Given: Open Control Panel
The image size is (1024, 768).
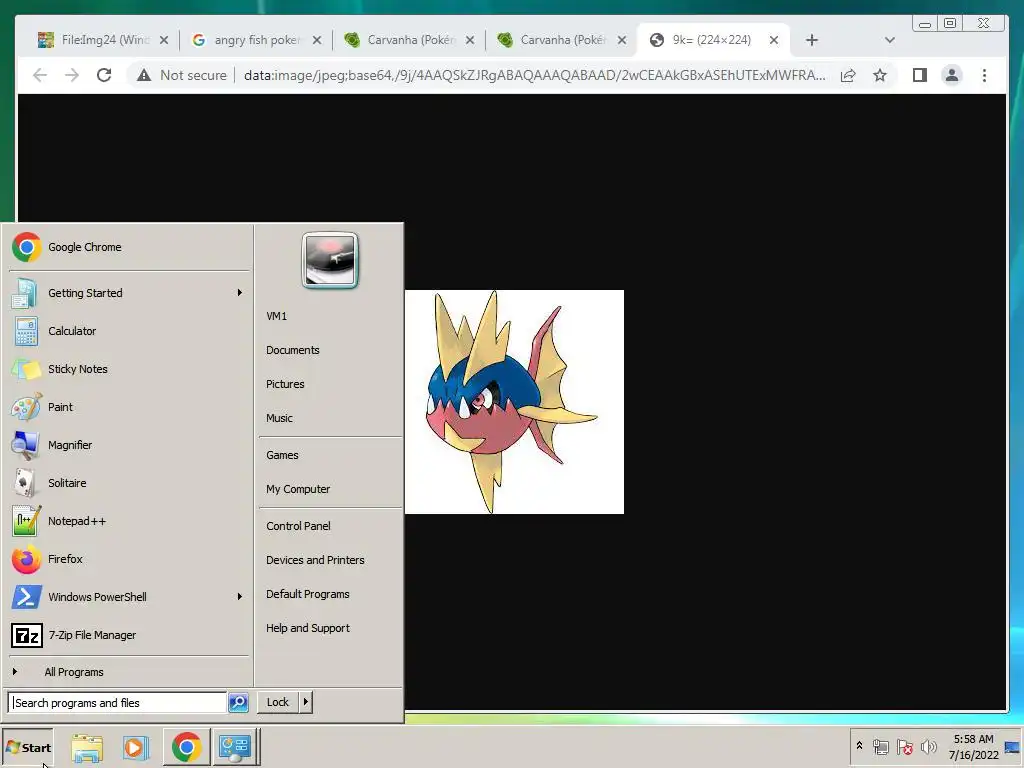Looking at the screenshot, I should point(330,526).
